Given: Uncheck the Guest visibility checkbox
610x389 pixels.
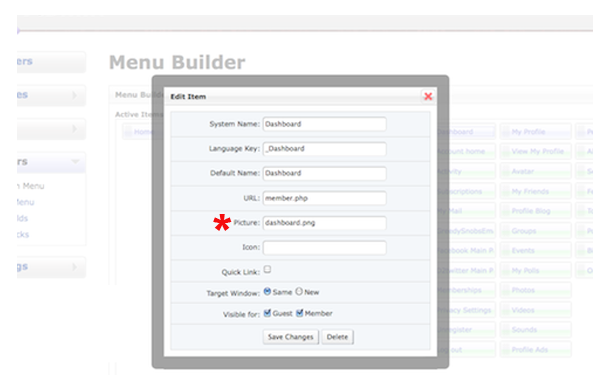Looking at the screenshot, I should 267,313.
